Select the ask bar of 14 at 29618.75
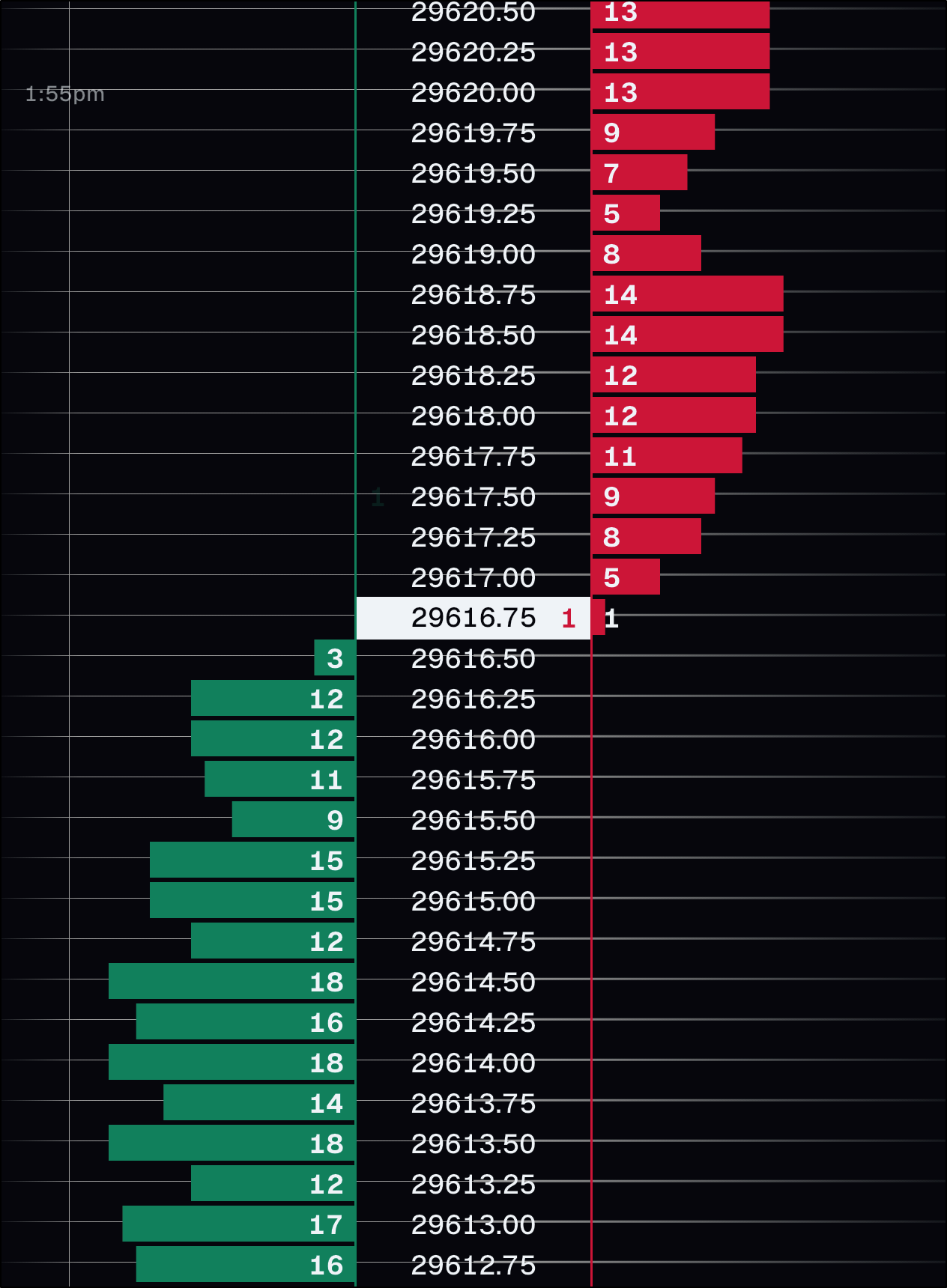 (688, 294)
